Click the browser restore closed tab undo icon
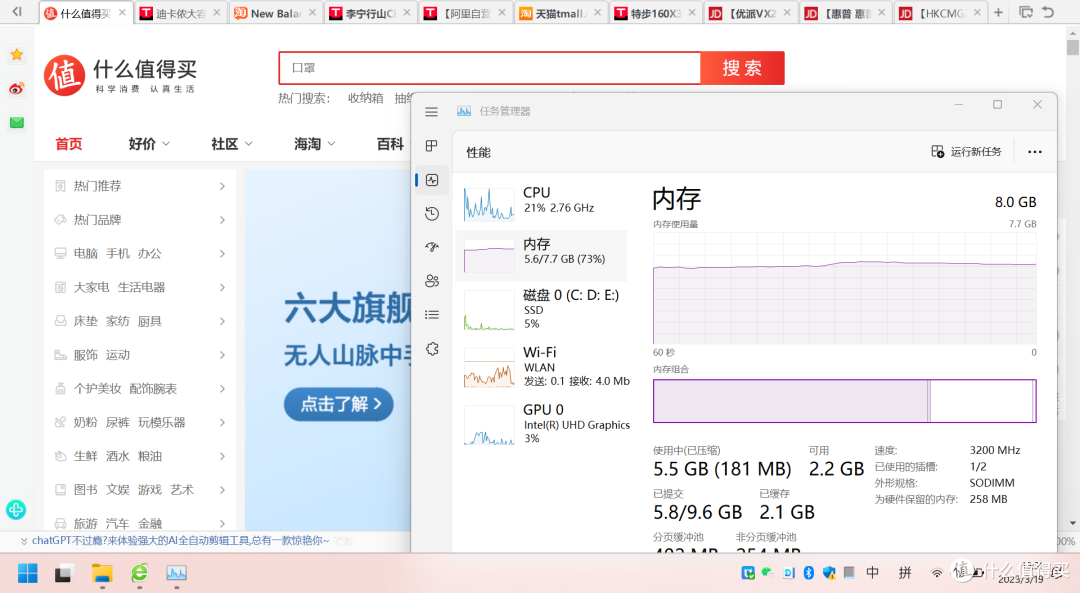 point(1048,12)
